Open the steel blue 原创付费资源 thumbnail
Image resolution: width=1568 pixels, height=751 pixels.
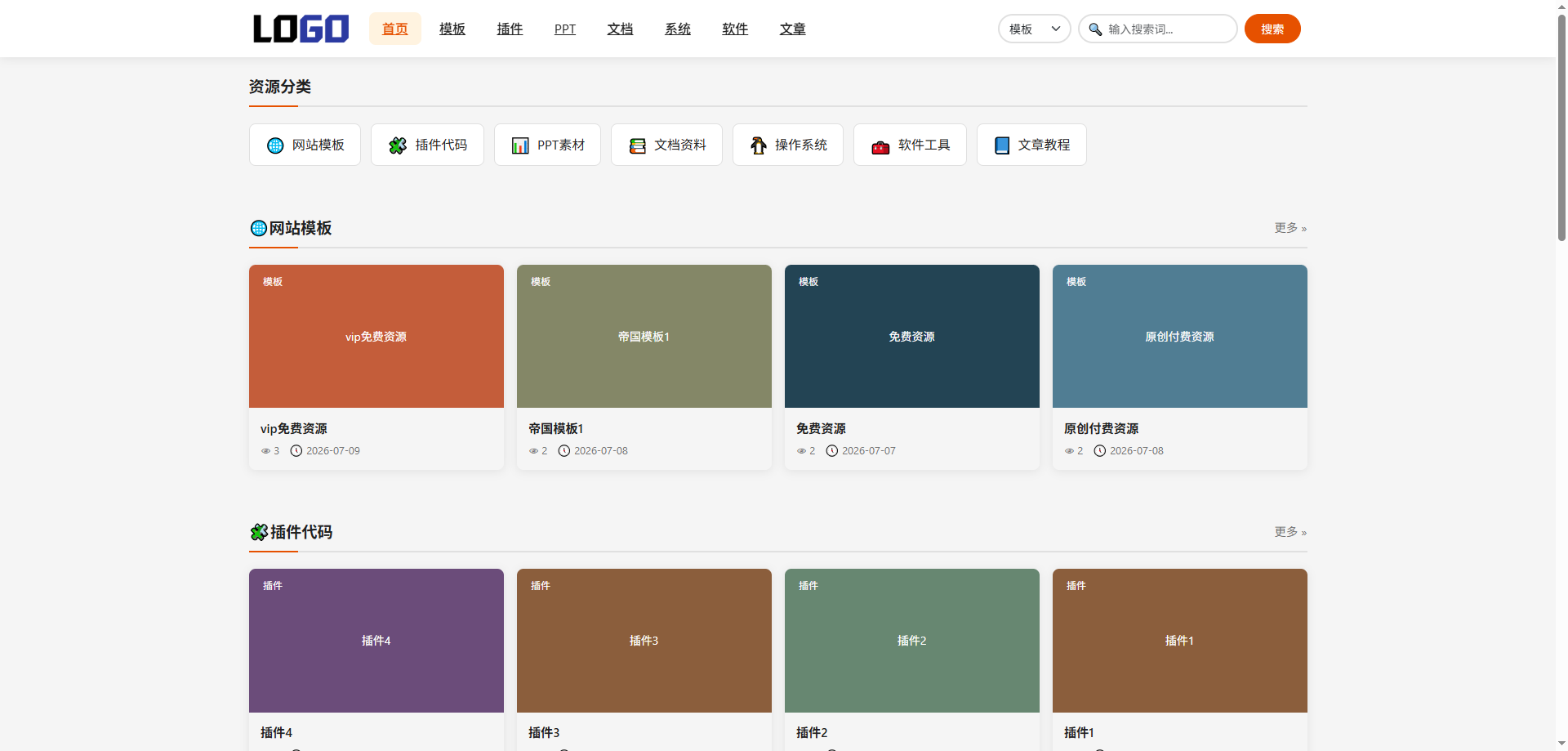click(x=1180, y=336)
